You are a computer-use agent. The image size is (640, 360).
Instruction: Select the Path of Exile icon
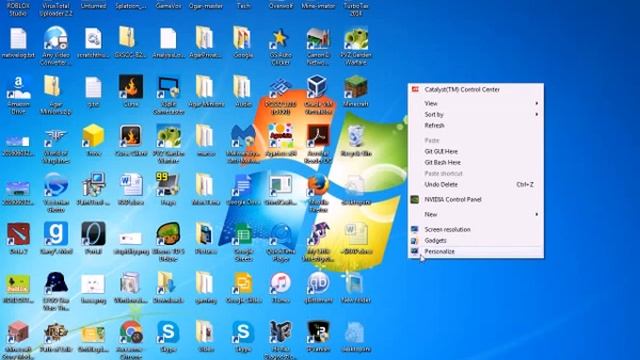56,332
